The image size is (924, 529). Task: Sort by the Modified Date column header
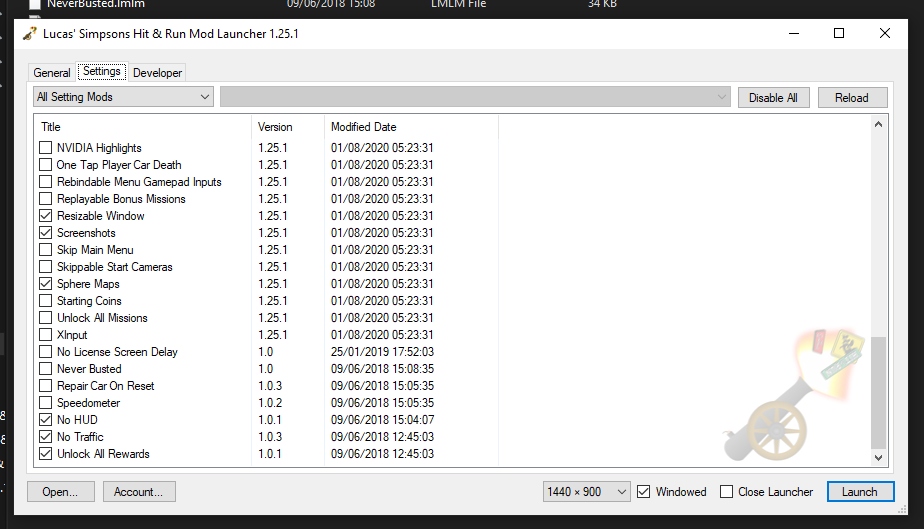(411, 127)
